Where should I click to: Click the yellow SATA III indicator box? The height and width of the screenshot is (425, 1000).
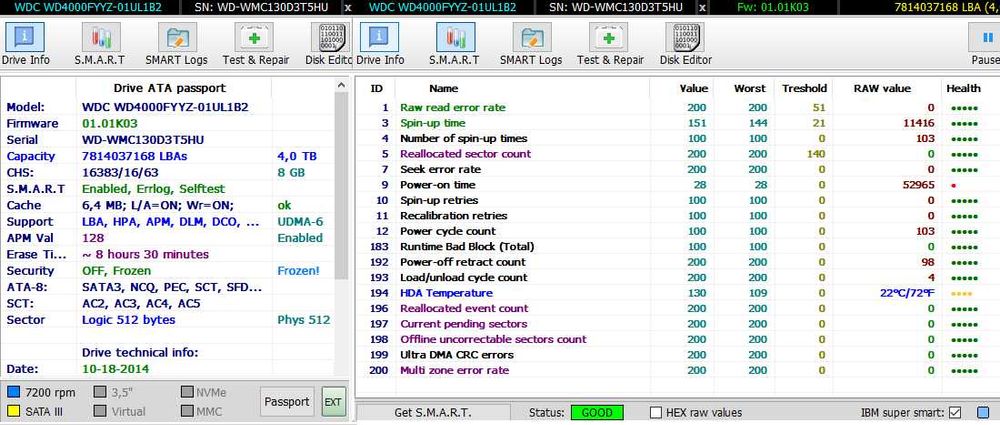[x=13, y=411]
